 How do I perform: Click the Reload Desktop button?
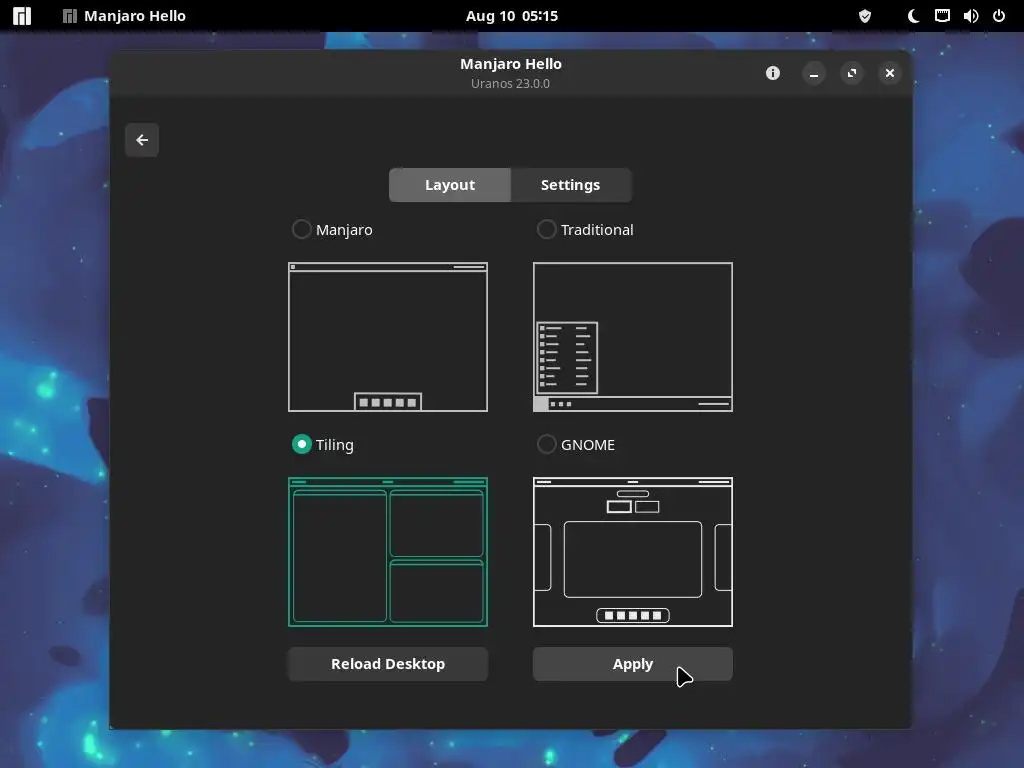pos(388,664)
